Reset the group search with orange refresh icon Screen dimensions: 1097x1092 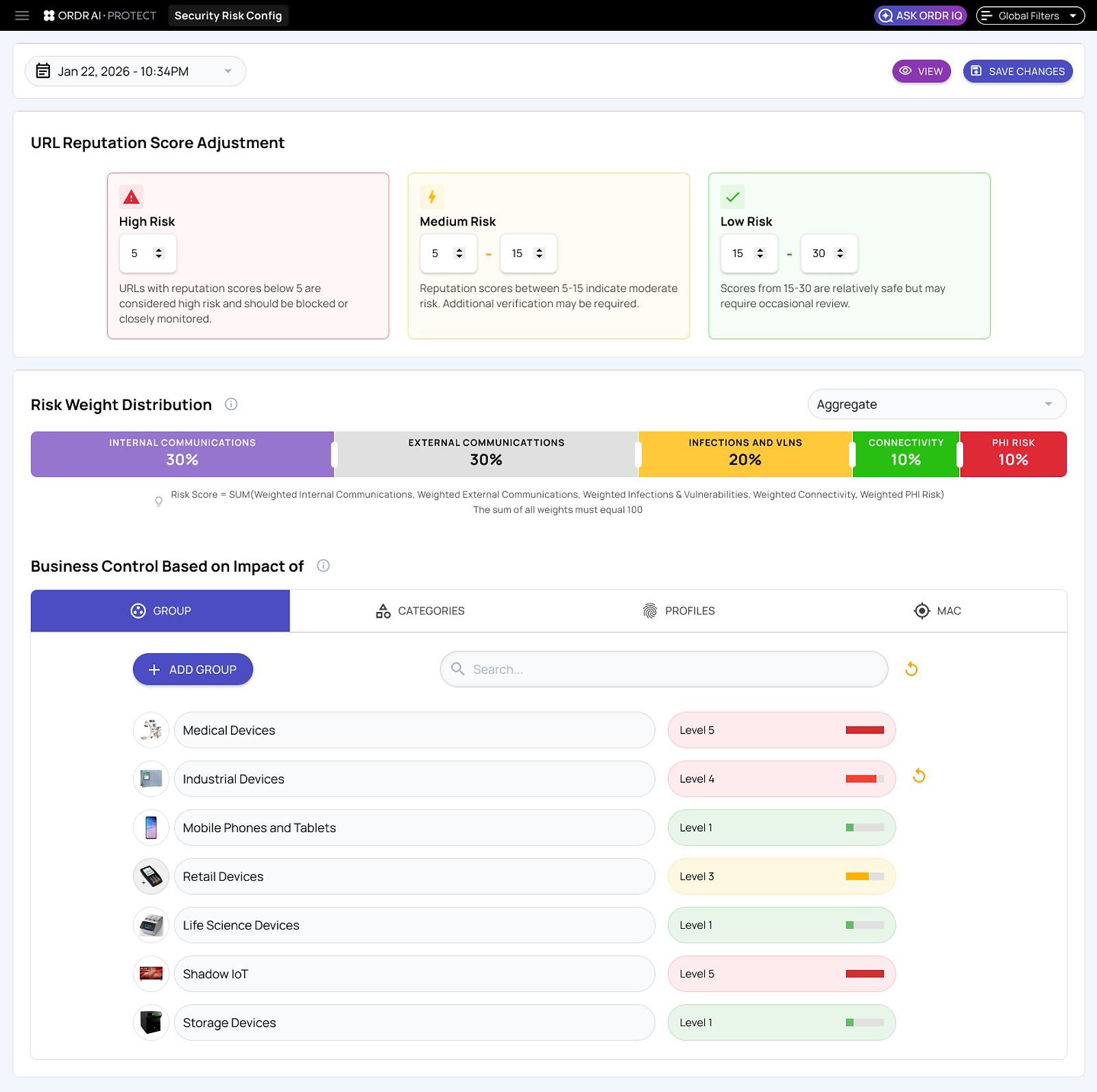pyautogui.click(x=911, y=669)
